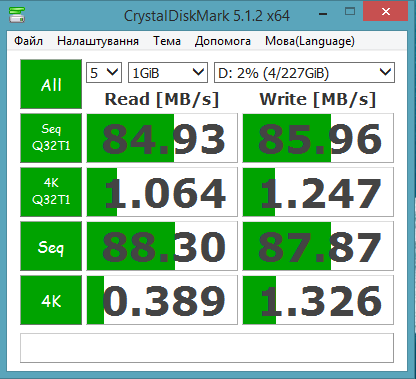Click the Read [MB/s] column header
Viewport: 416px width, 379px height.
coord(162,99)
